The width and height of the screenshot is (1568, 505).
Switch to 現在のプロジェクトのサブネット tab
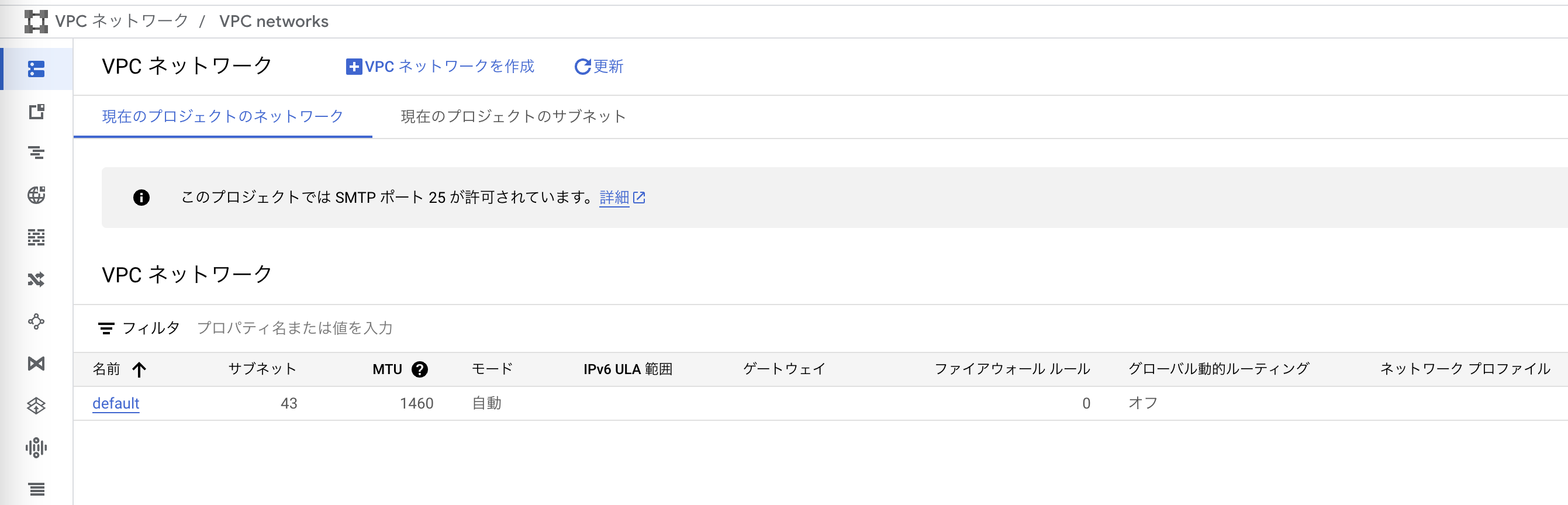(513, 116)
